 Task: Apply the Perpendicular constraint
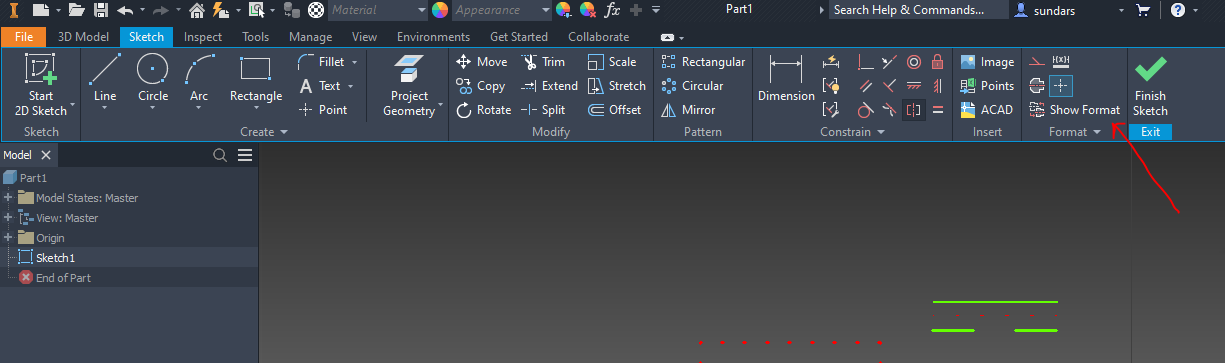890,86
